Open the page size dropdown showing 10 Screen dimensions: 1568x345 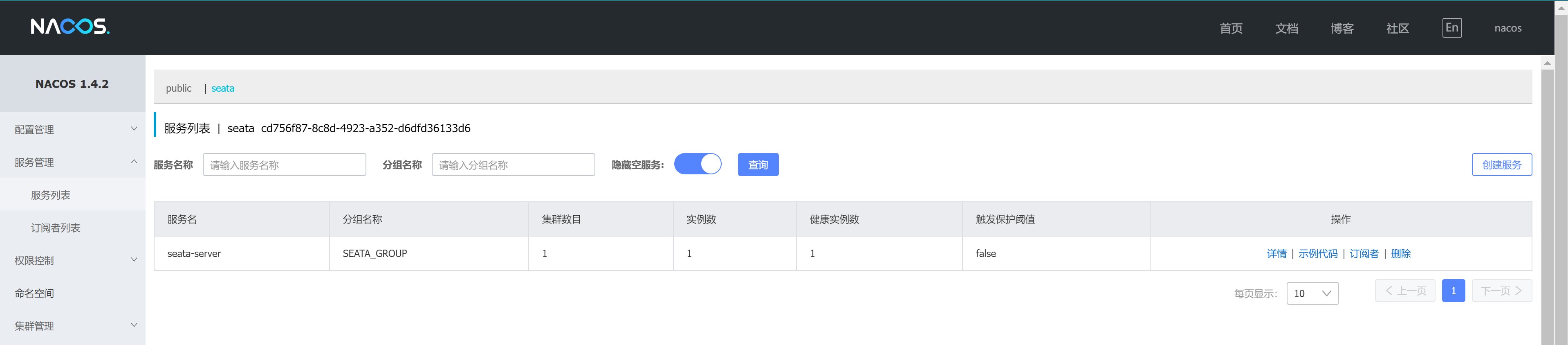[1312, 293]
